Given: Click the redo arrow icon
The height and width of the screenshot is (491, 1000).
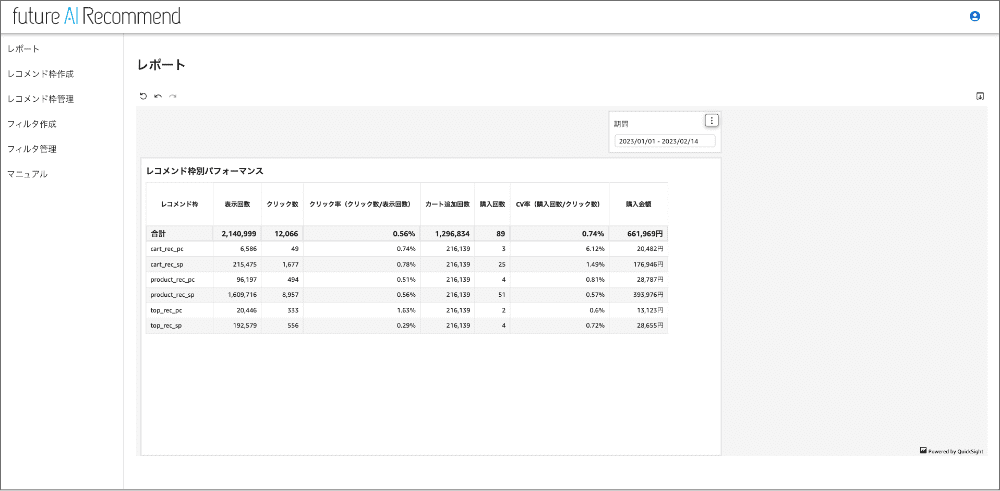Looking at the screenshot, I should [173, 96].
